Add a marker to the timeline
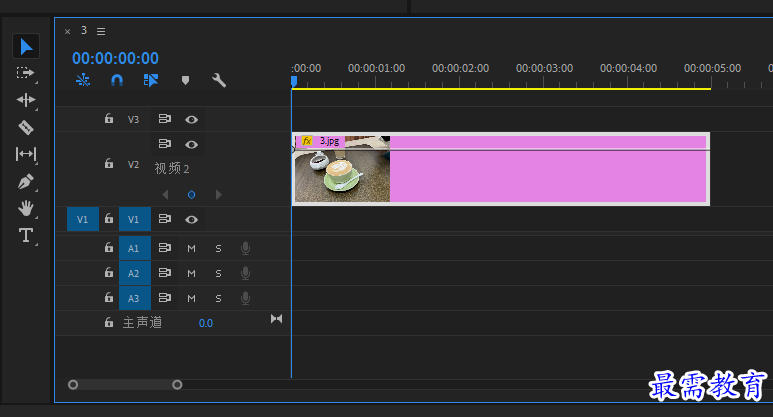The width and height of the screenshot is (773, 417). pos(185,80)
